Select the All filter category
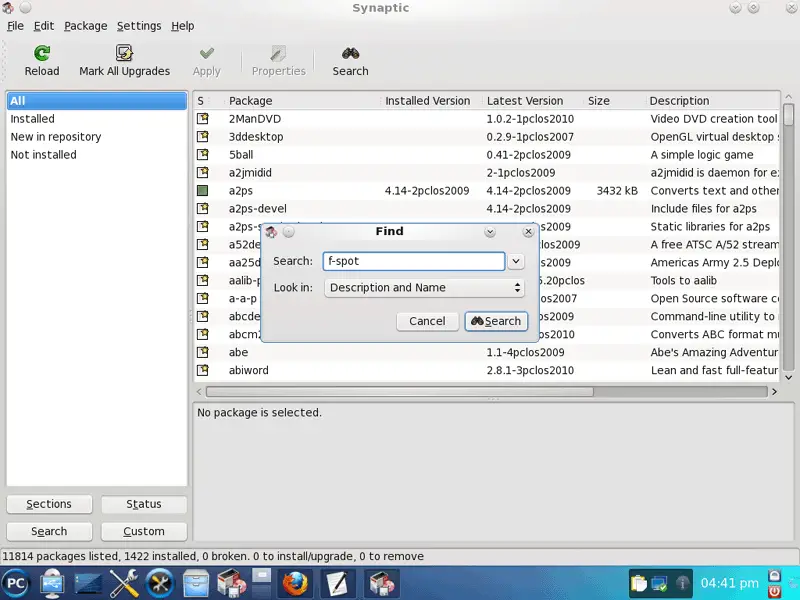800x600 pixels. pyautogui.click(x=97, y=101)
